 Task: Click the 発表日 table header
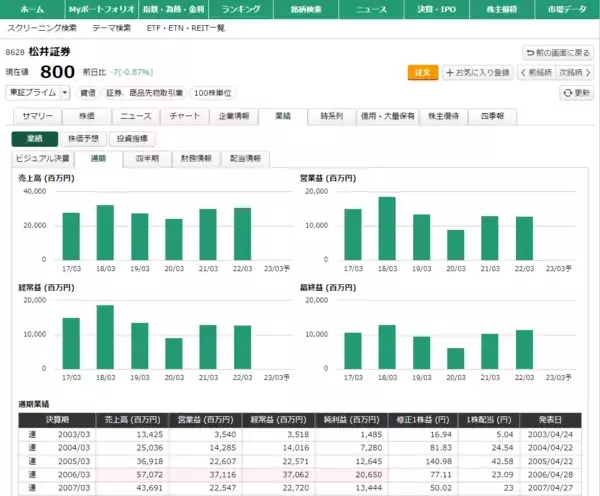(550, 420)
